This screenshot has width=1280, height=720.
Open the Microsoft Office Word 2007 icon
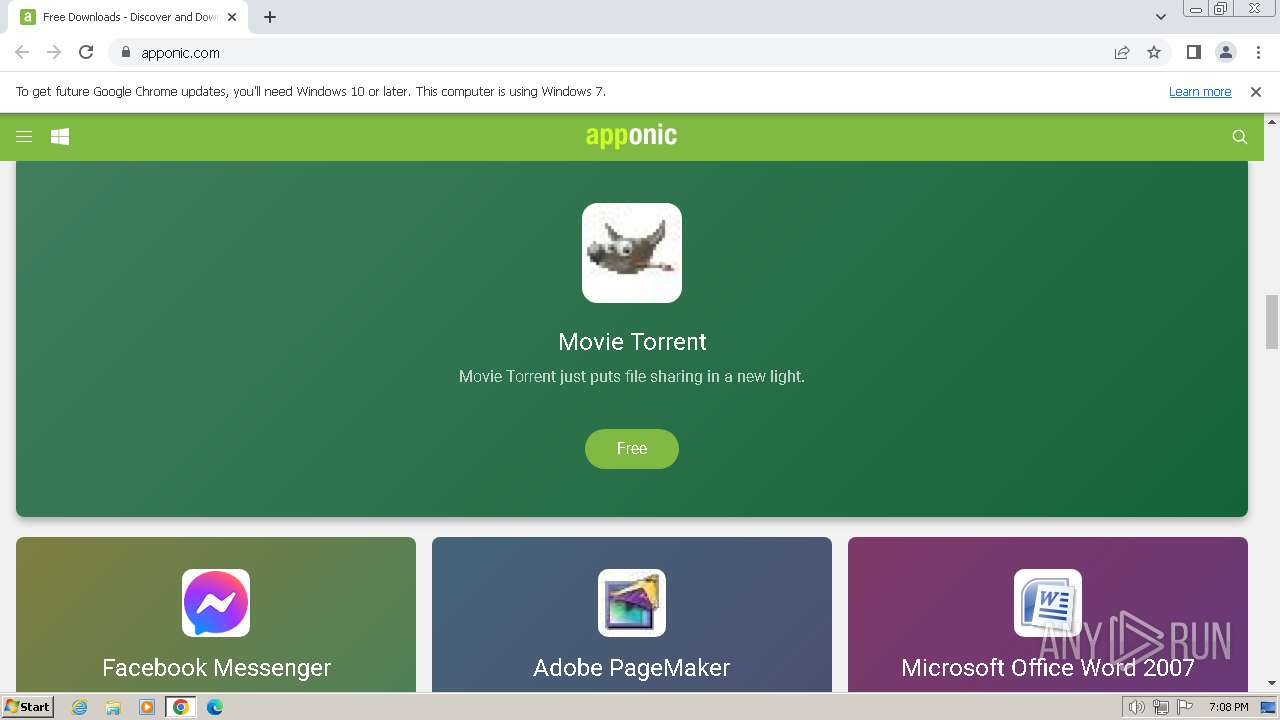tap(1048, 603)
